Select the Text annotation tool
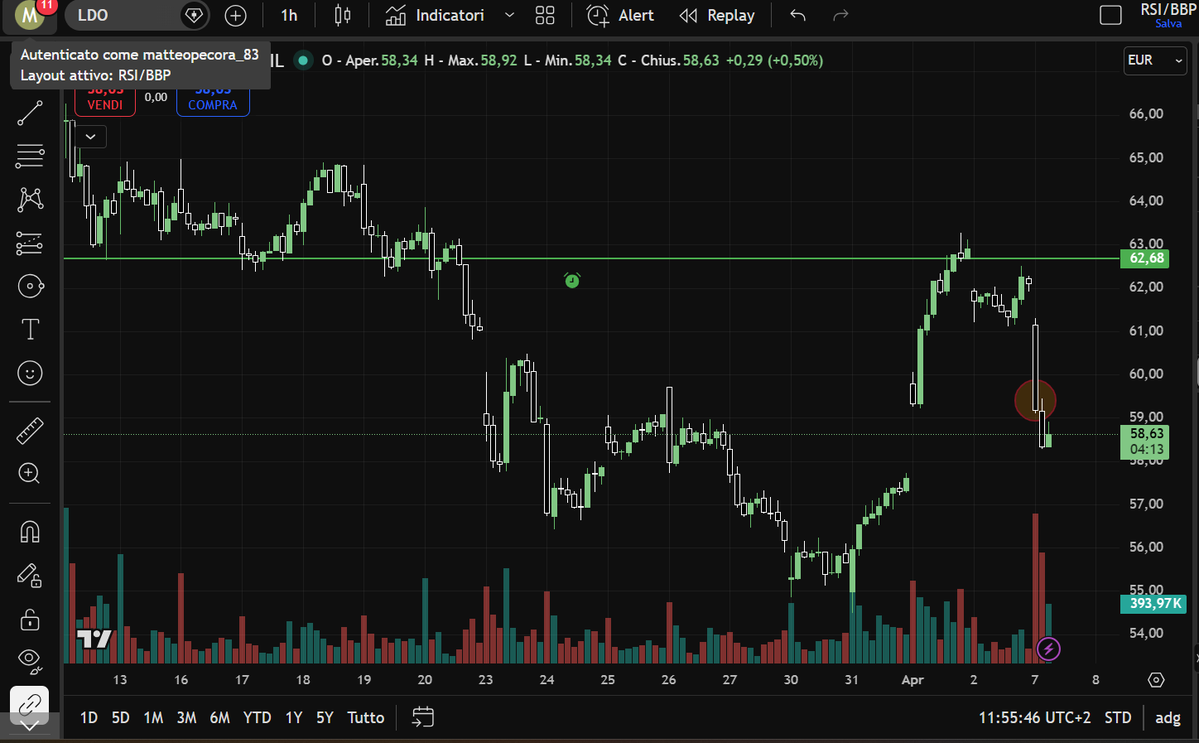1199x743 pixels. click(x=30, y=329)
